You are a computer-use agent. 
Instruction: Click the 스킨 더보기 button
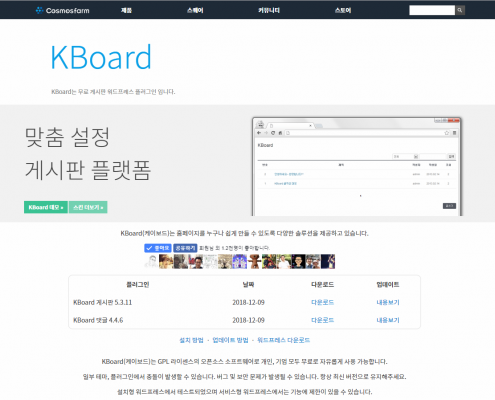coord(88,207)
